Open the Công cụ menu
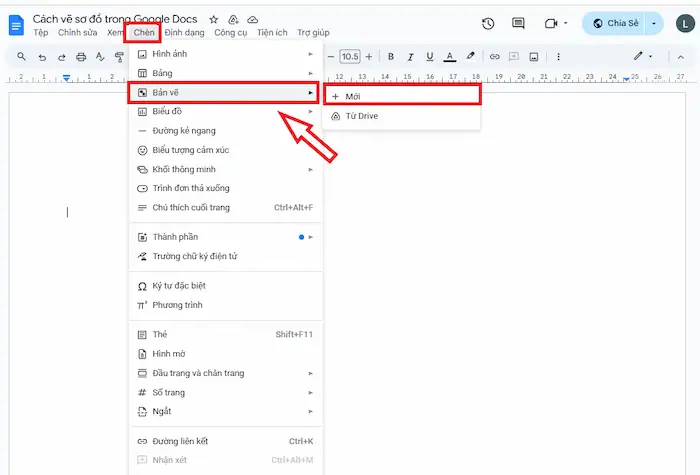 [230, 33]
